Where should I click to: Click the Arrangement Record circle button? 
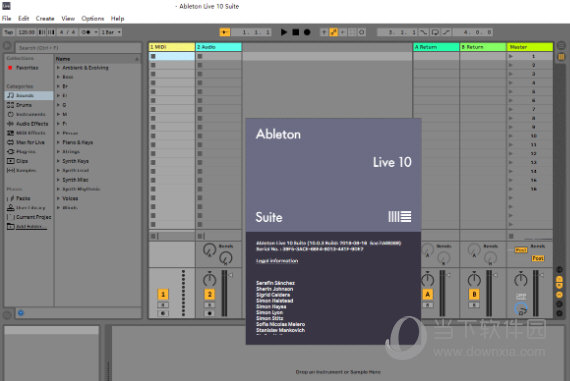click(x=307, y=32)
